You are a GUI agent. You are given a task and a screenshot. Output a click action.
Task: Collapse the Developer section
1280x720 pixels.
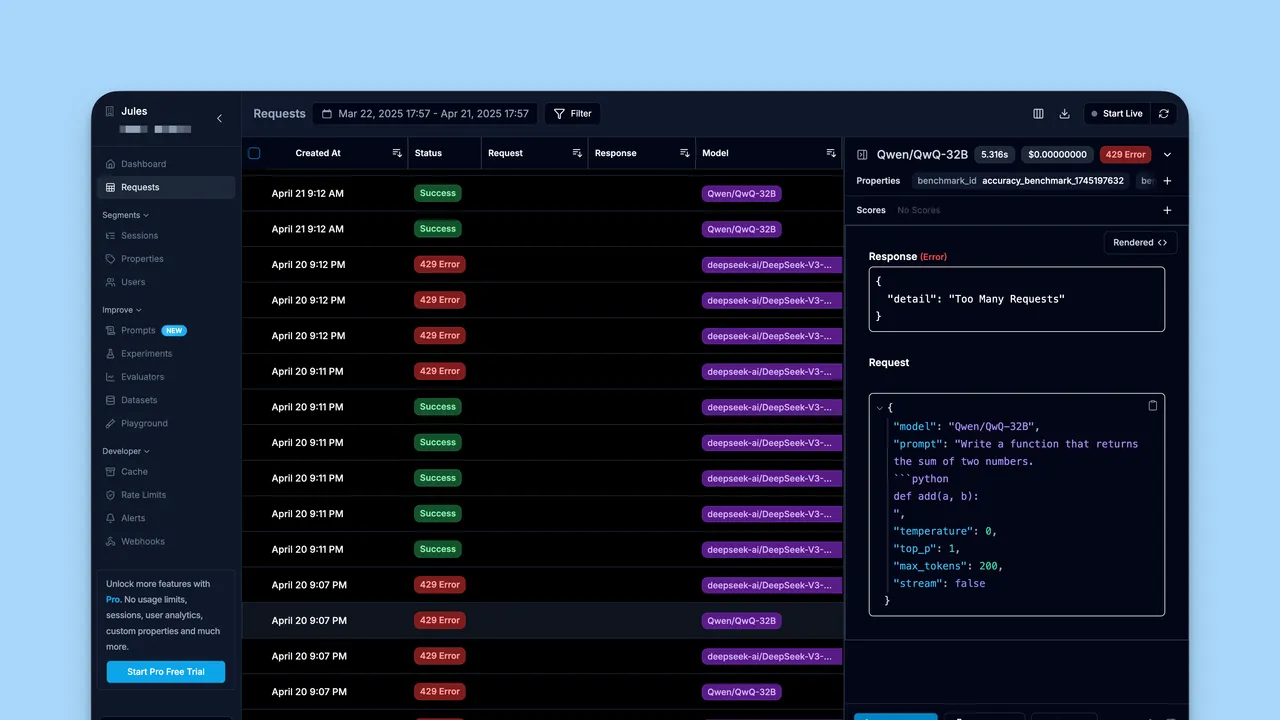(126, 451)
